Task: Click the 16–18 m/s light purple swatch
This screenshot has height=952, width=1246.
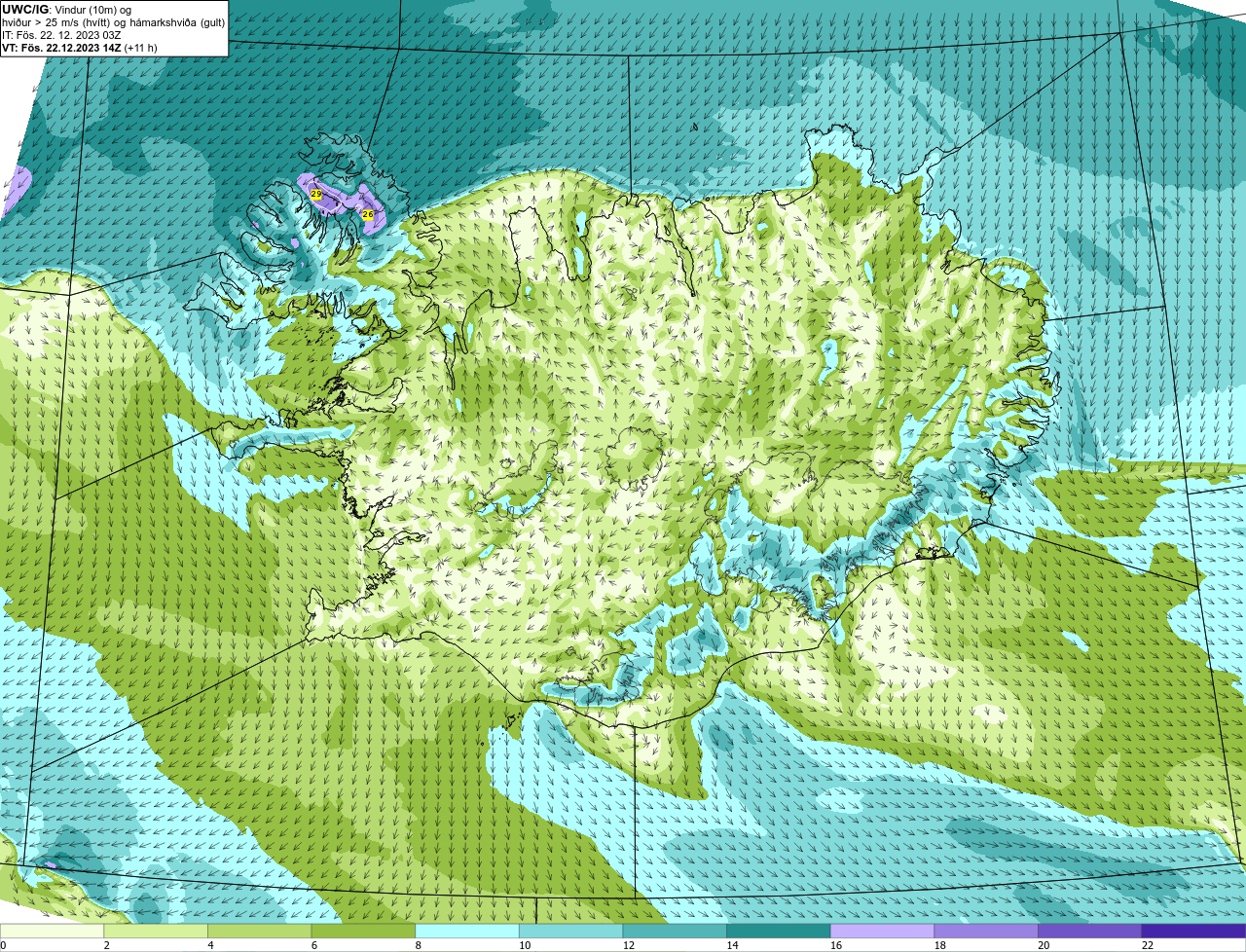Action: click(x=883, y=931)
